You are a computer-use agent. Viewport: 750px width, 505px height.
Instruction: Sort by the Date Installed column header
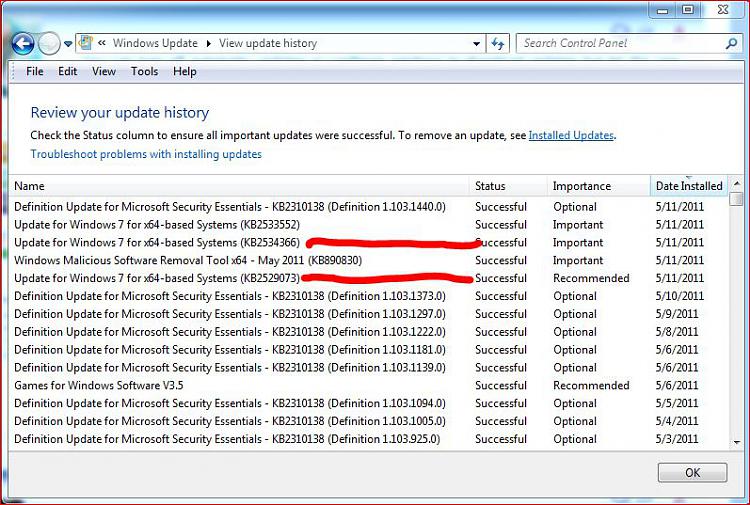click(x=689, y=186)
